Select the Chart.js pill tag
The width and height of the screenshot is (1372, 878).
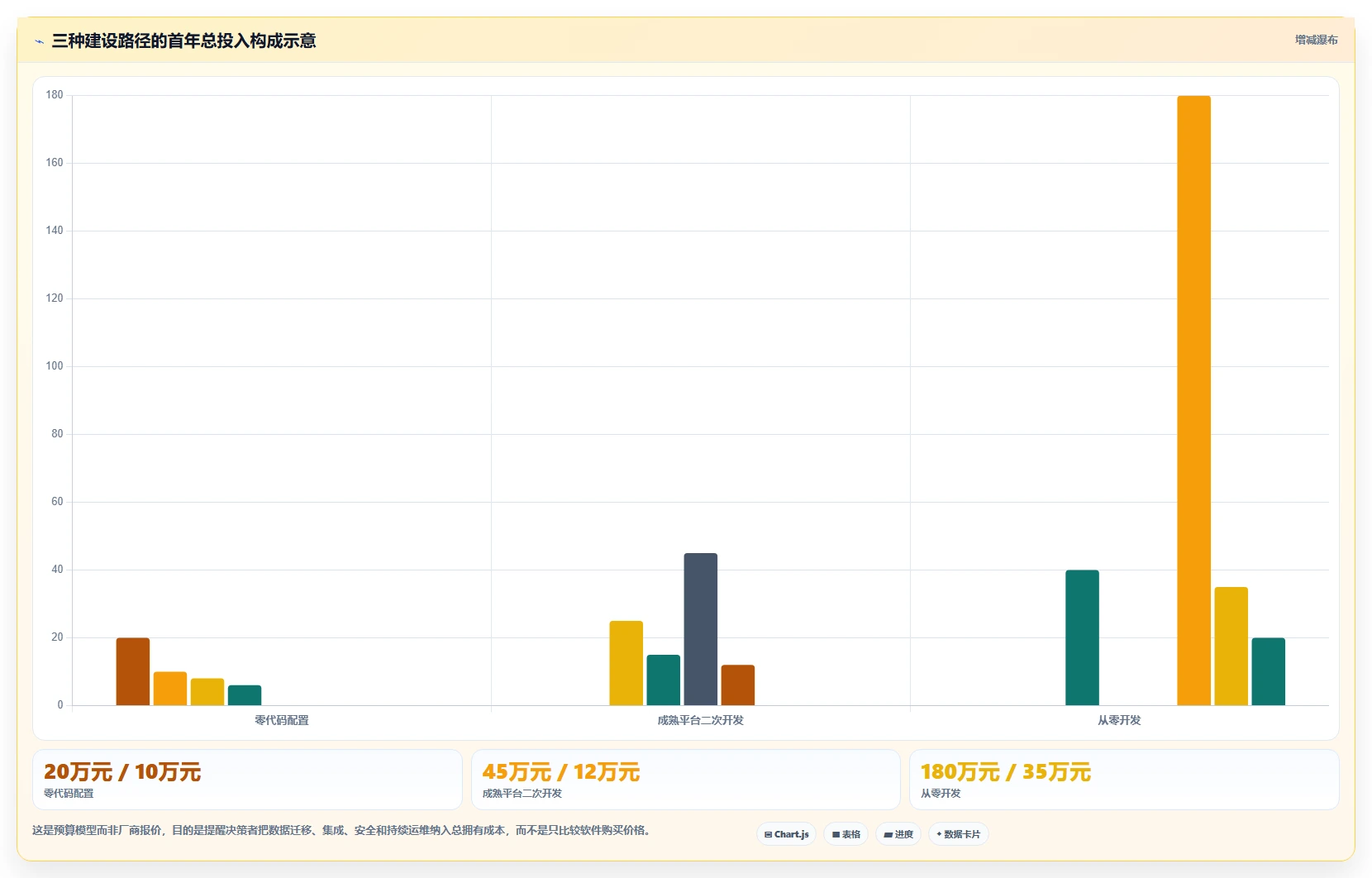pos(786,834)
